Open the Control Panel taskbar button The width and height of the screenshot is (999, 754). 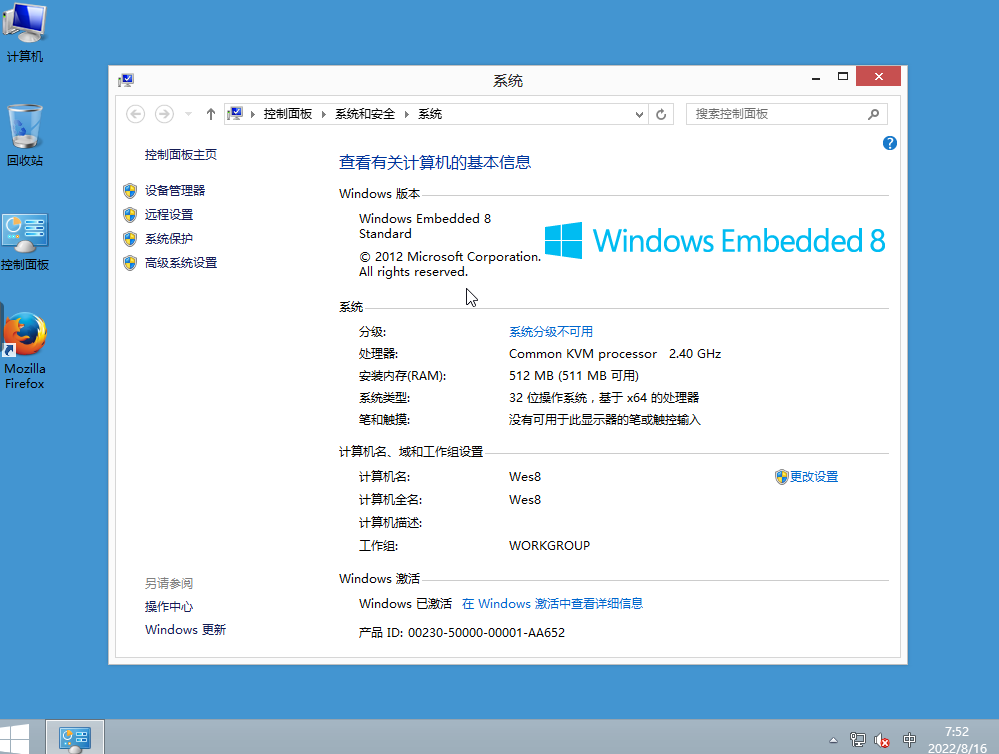(75, 738)
